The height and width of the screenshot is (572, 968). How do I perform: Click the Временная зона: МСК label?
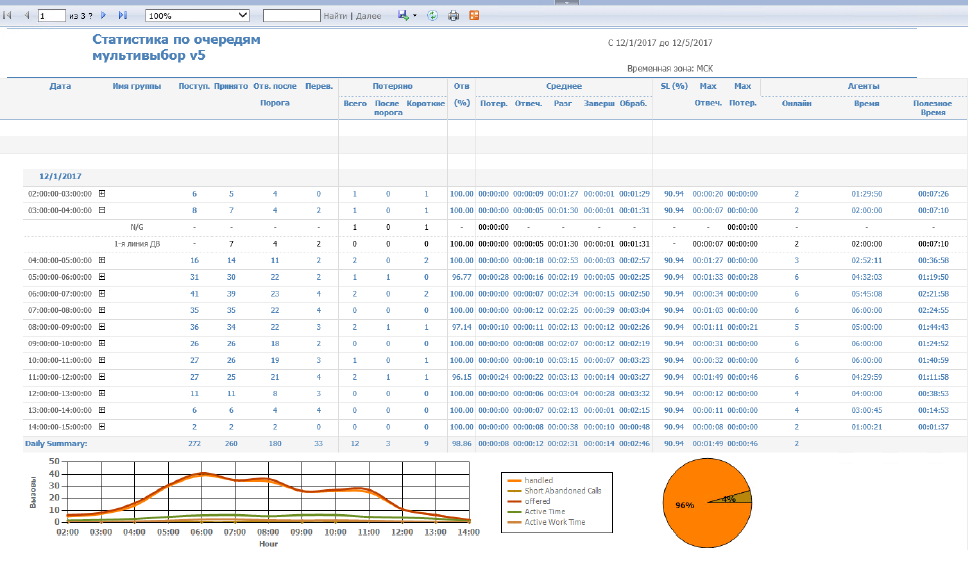(670, 68)
